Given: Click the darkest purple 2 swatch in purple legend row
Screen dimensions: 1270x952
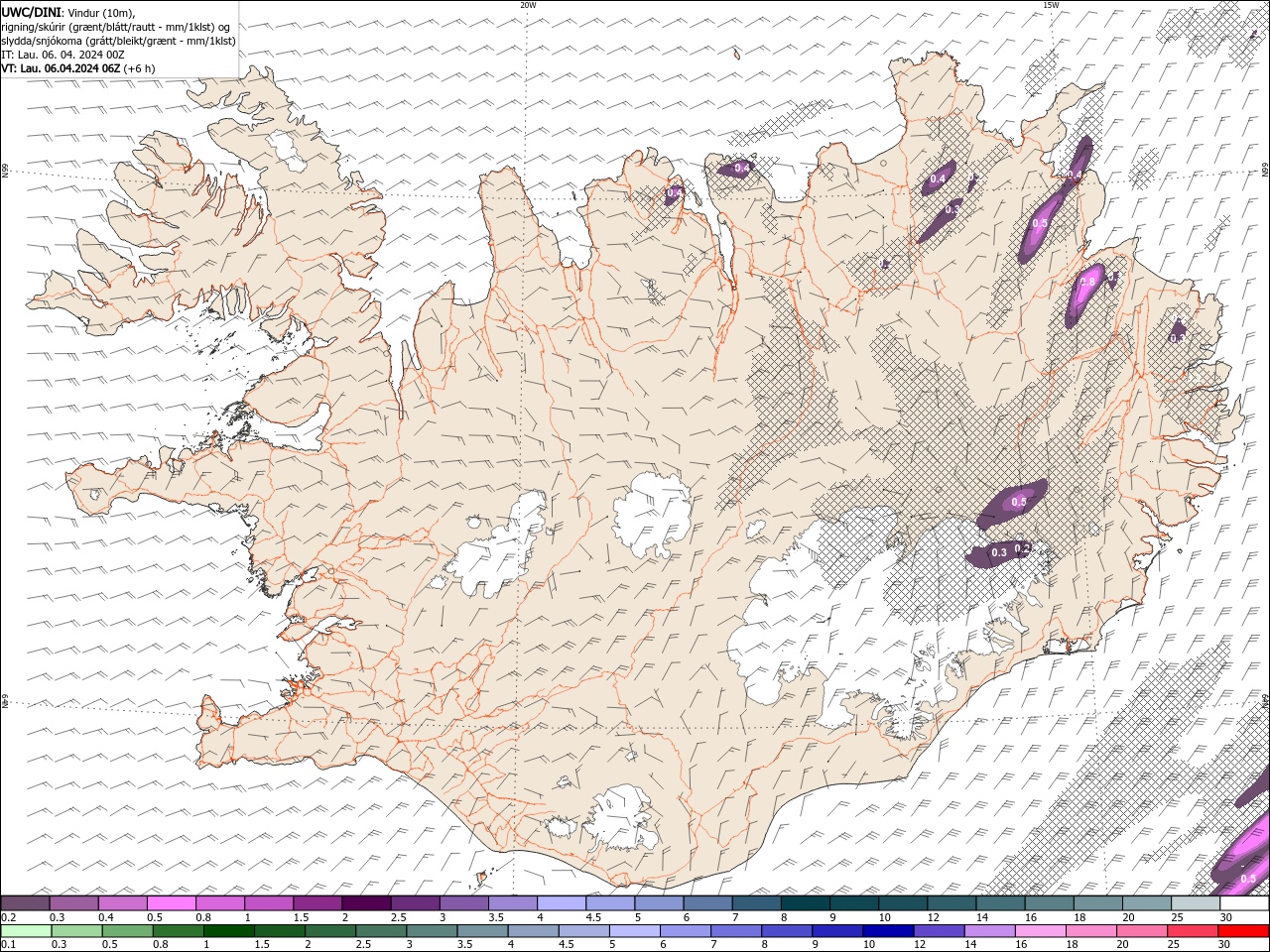Looking at the screenshot, I should pyautogui.click(x=366, y=903).
